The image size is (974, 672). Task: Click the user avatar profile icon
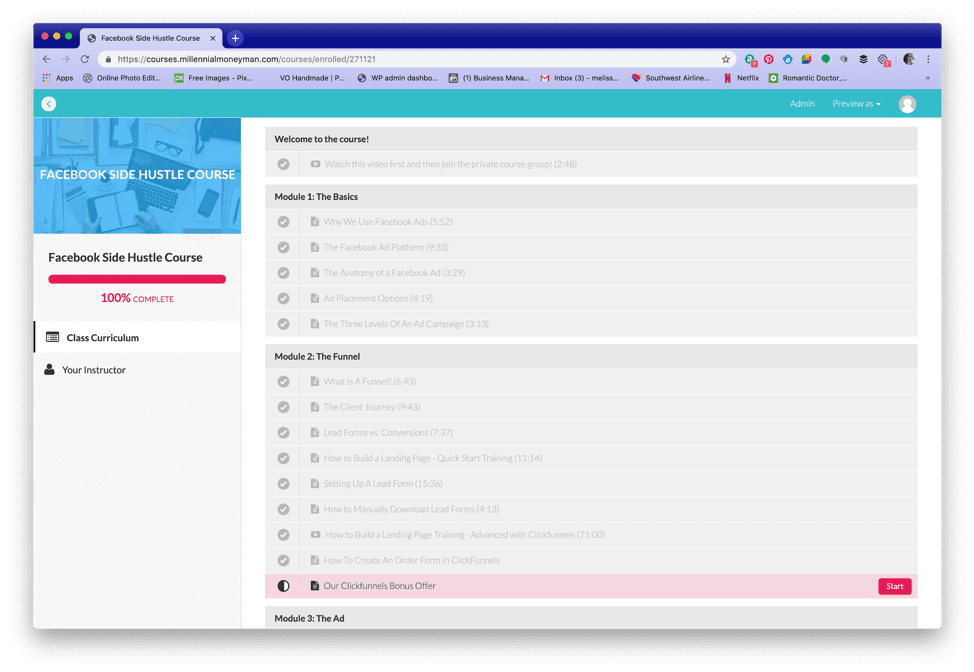907,104
